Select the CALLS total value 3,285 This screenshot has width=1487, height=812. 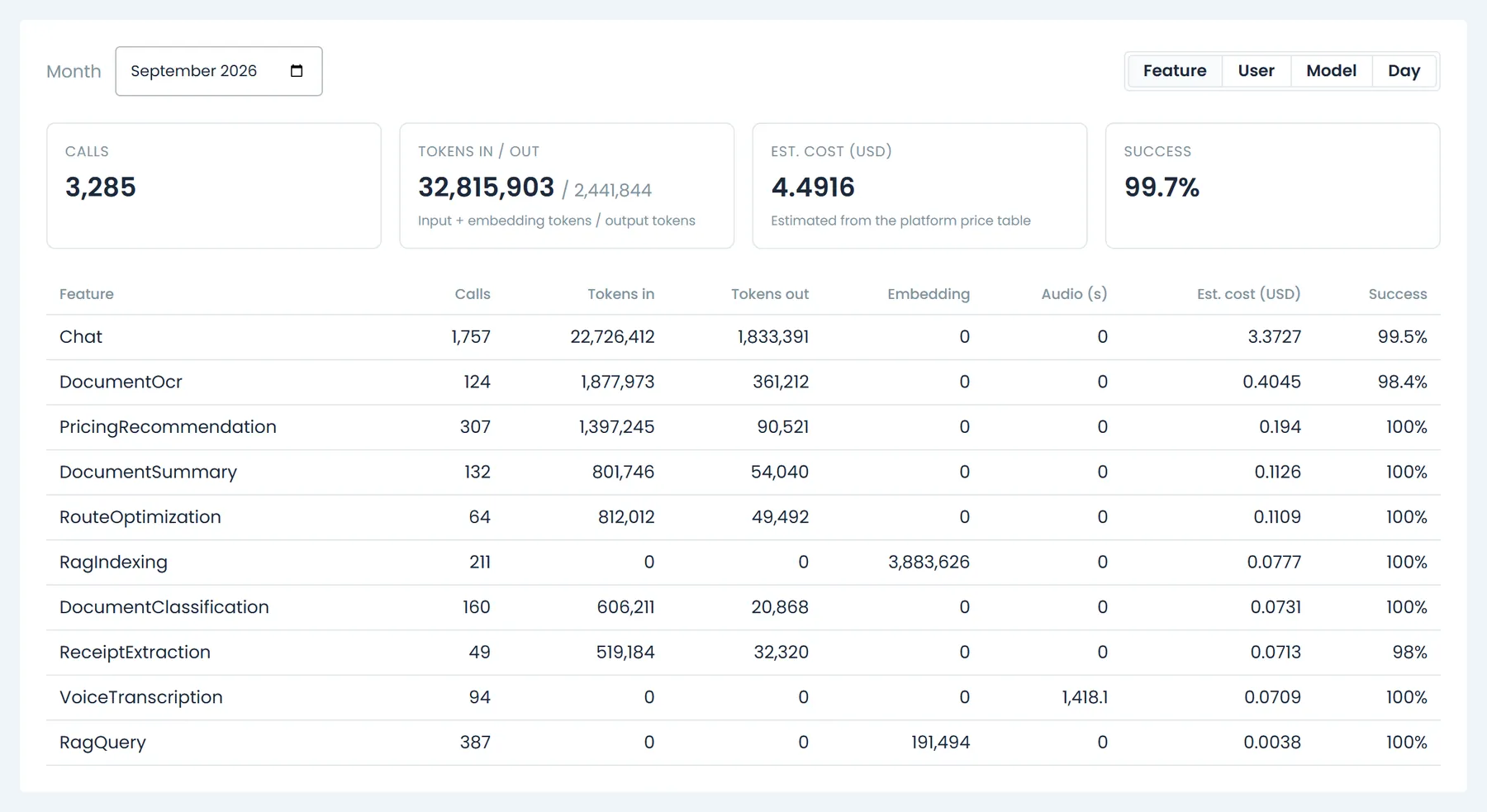point(100,188)
